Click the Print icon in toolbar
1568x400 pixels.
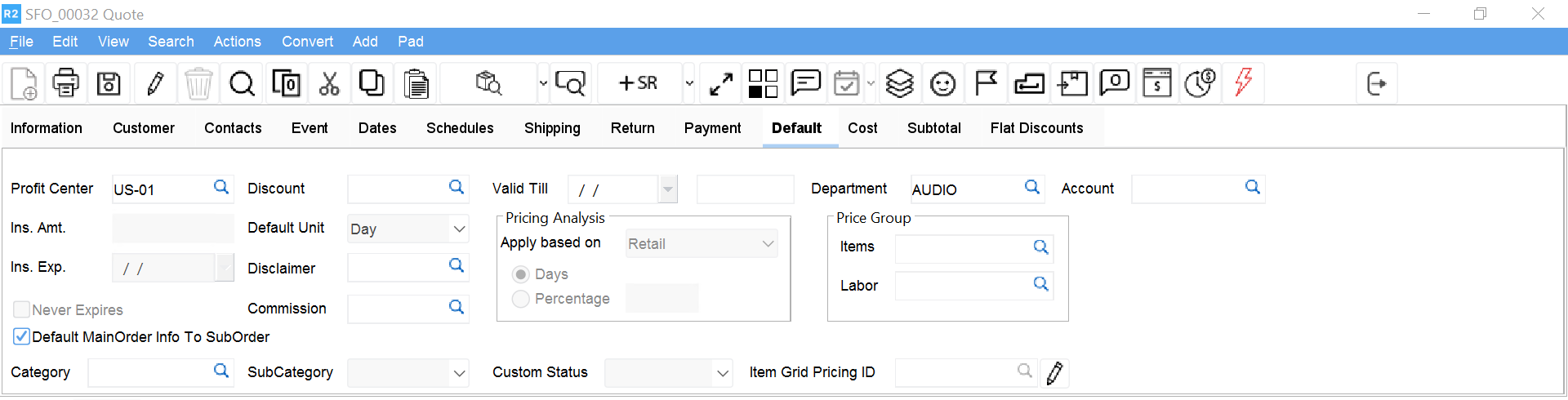66,83
